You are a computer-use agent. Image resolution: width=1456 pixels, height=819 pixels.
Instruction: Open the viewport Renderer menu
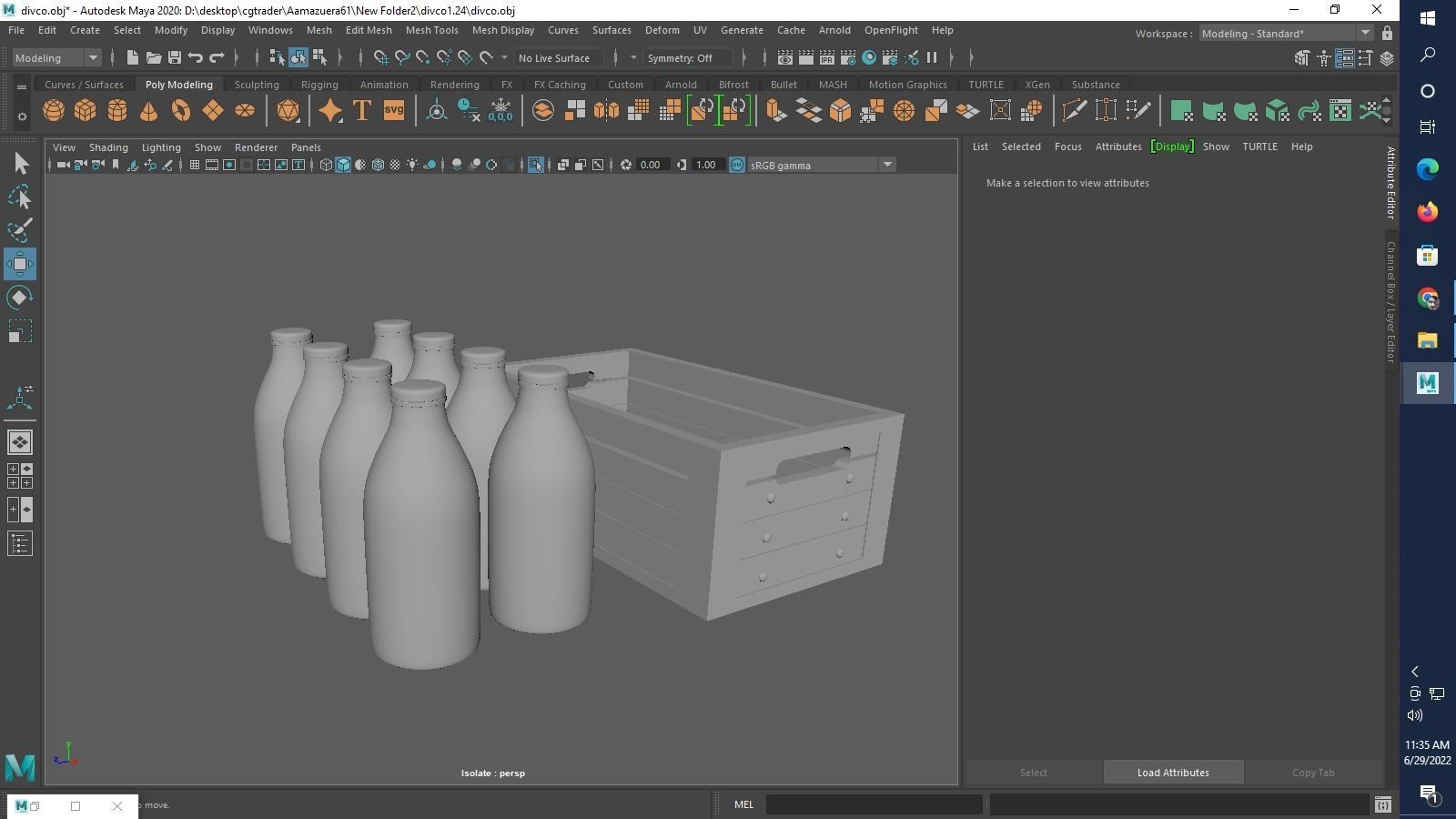coord(256,147)
